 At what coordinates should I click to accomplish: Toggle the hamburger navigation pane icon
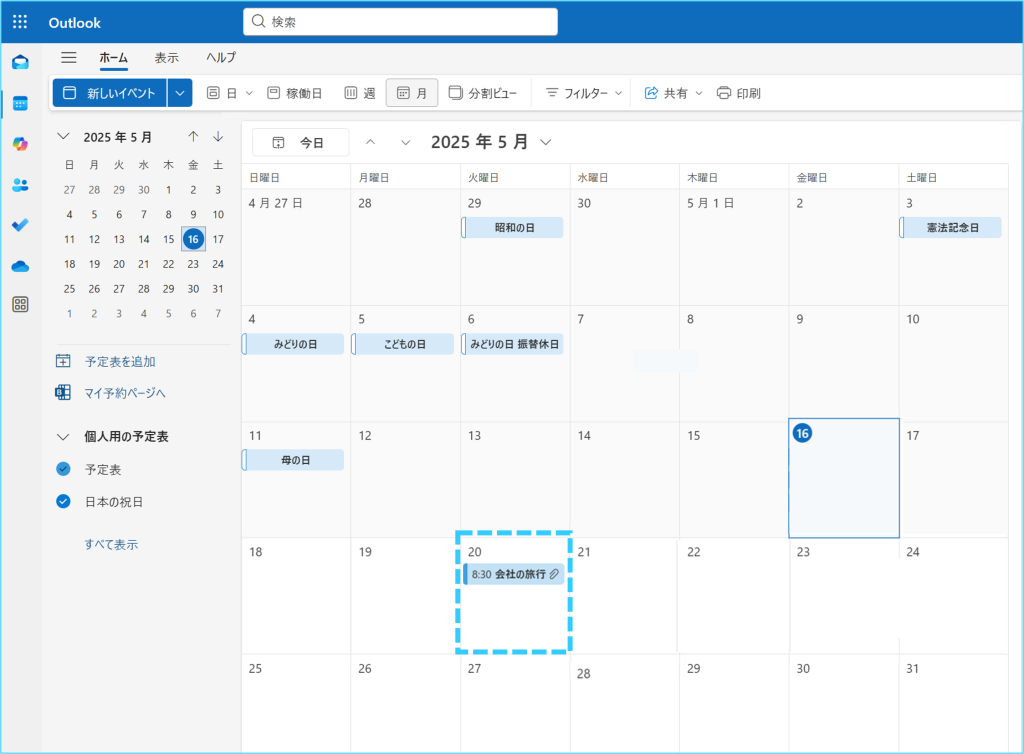(x=69, y=57)
